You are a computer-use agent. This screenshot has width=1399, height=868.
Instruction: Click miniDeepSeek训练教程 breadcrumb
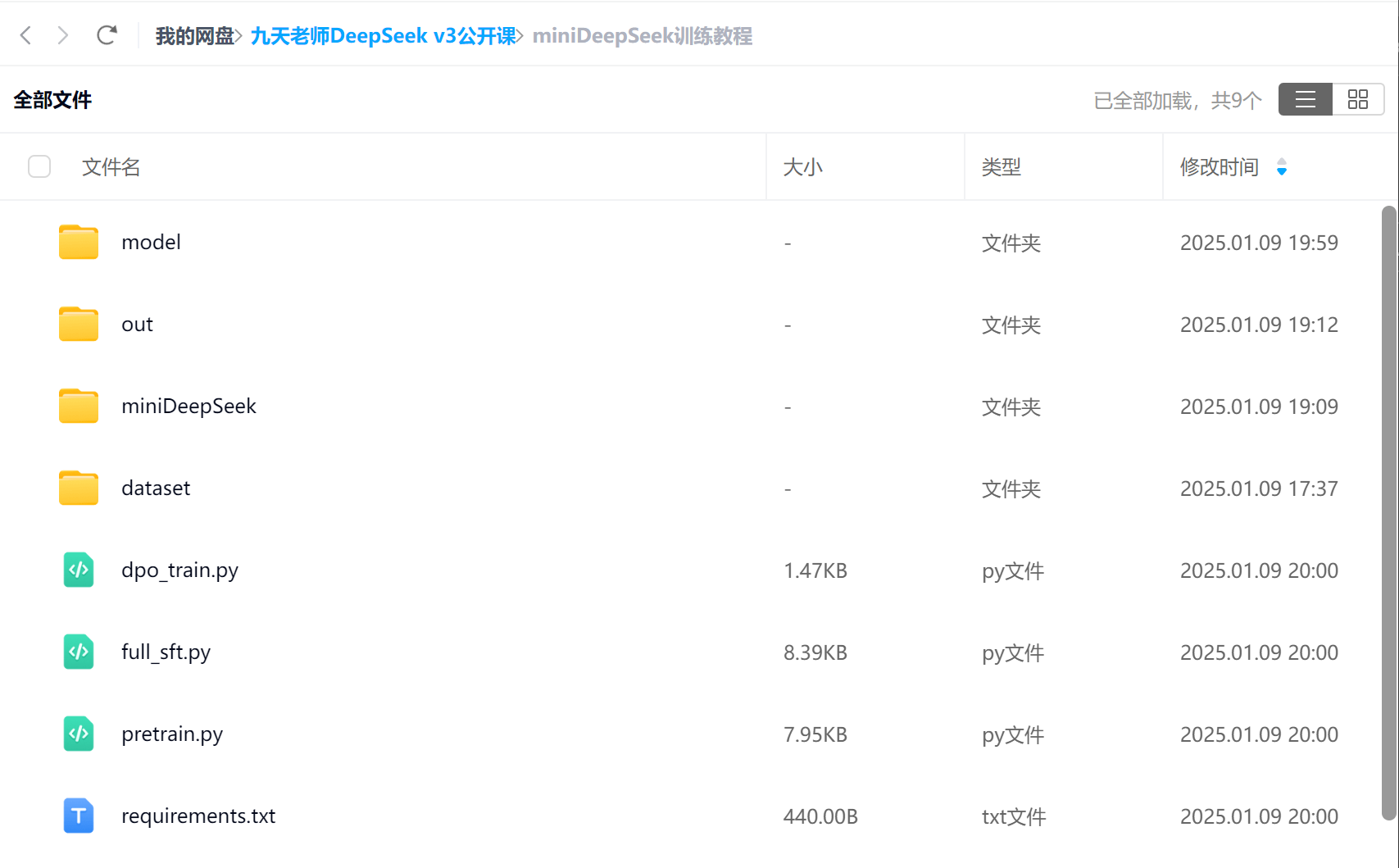(x=643, y=36)
